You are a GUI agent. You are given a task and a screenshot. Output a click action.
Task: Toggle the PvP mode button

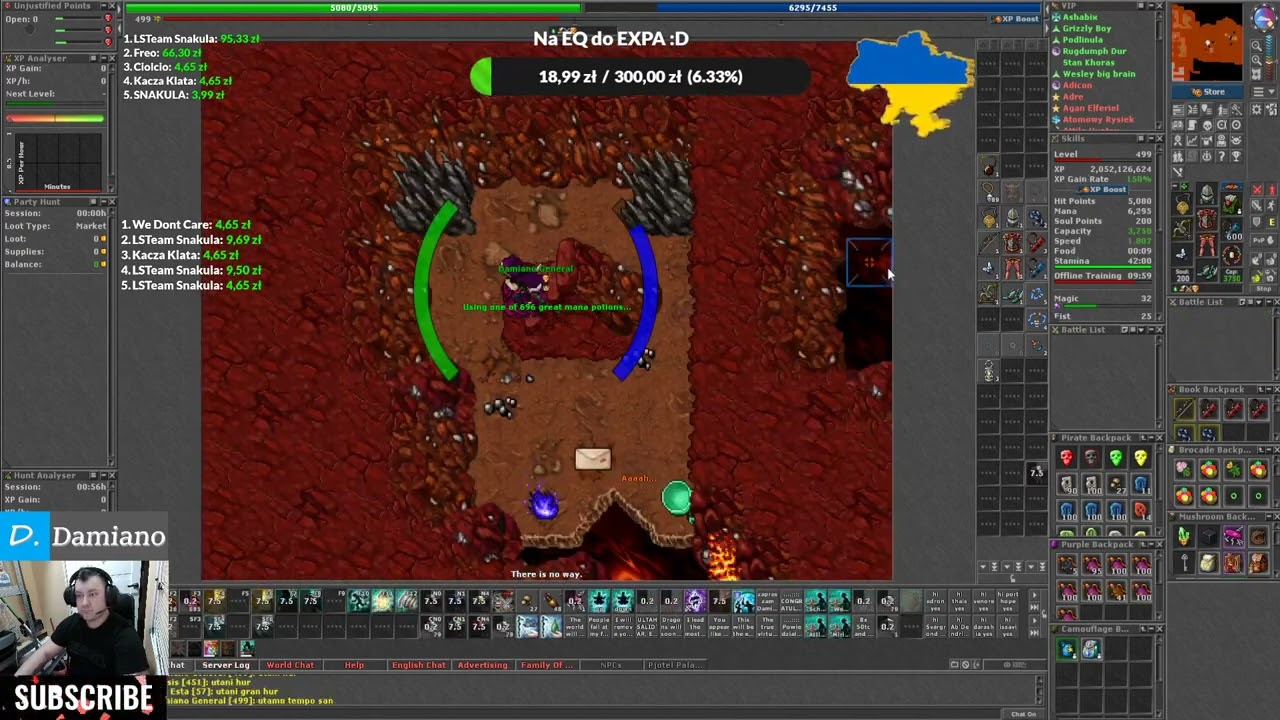[x=1263, y=240]
